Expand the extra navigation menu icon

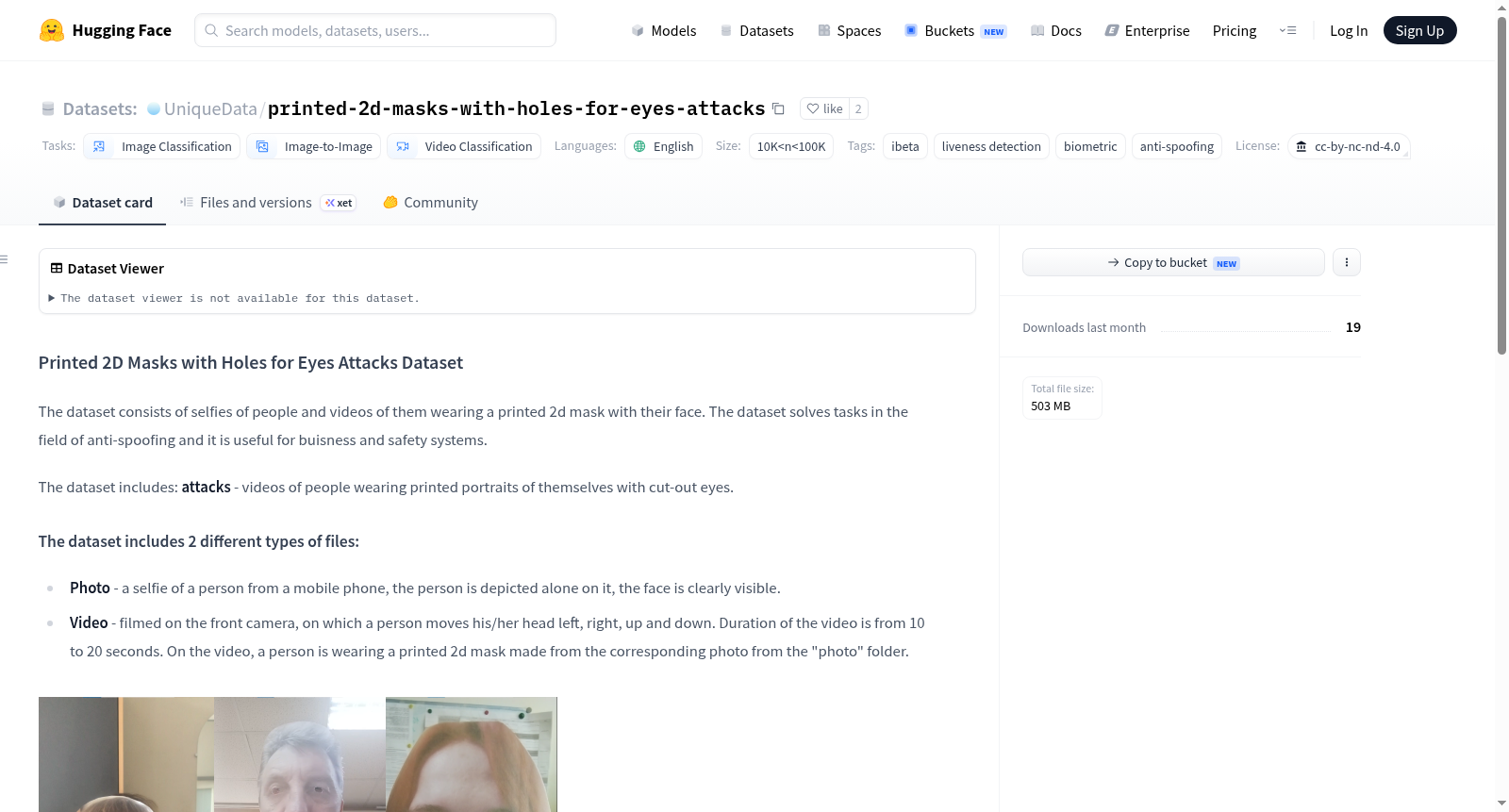(1287, 30)
